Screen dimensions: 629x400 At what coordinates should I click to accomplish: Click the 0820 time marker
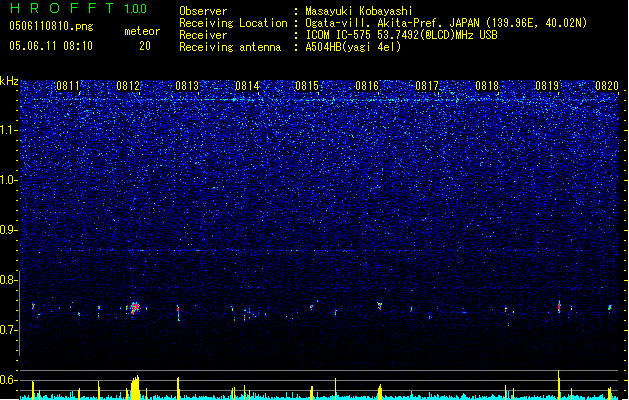(x=607, y=85)
